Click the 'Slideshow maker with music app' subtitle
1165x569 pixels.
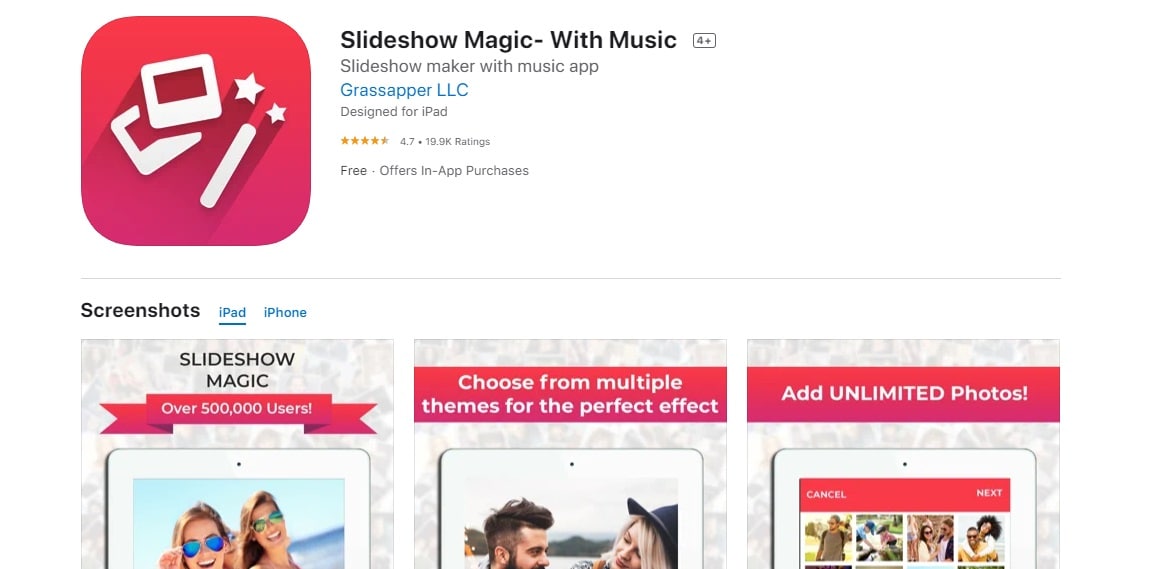tap(470, 66)
